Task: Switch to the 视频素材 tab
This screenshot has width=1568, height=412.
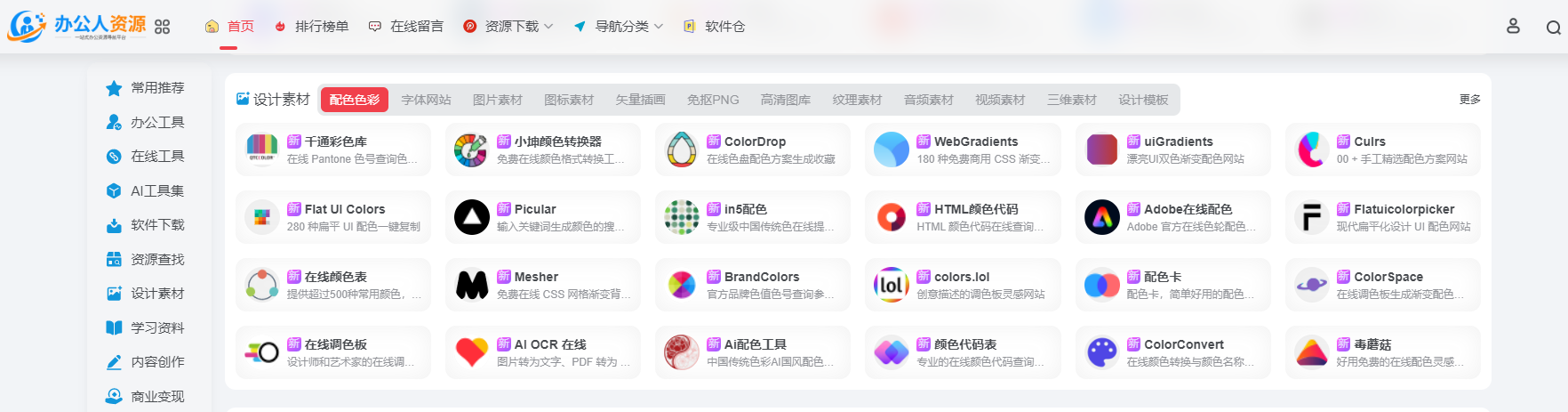Action: pyautogui.click(x=1000, y=100)
